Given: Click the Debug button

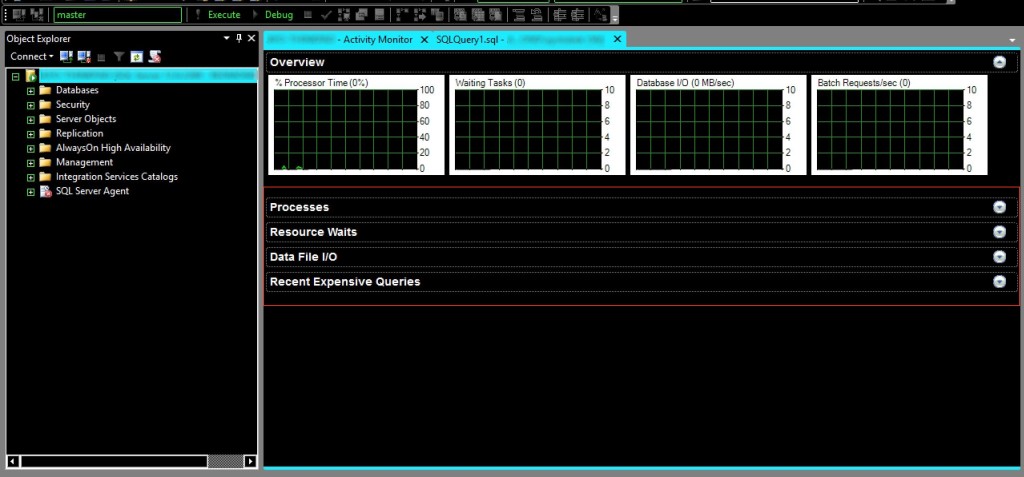Looking at the screenshot, I should point(272,14).
